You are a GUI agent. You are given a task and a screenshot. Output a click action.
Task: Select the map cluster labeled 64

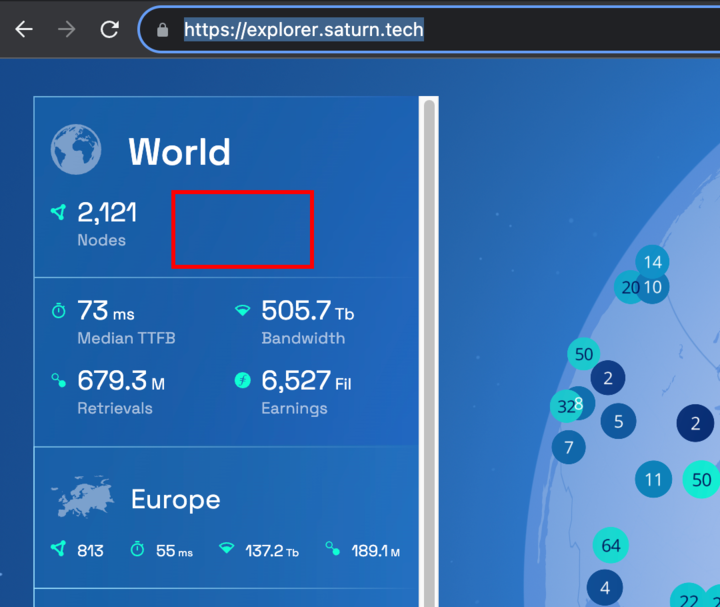tap(610, 545)
